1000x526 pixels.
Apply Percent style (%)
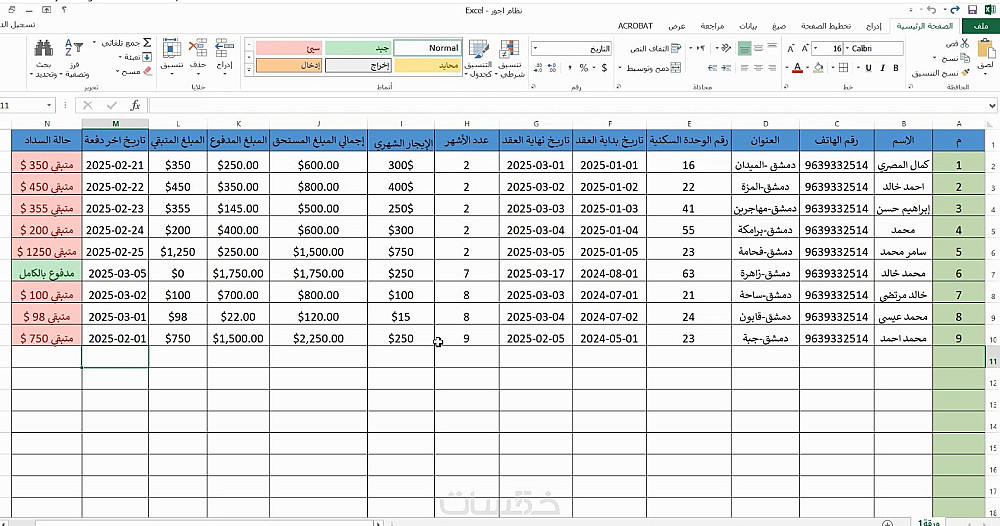[584, 68]
